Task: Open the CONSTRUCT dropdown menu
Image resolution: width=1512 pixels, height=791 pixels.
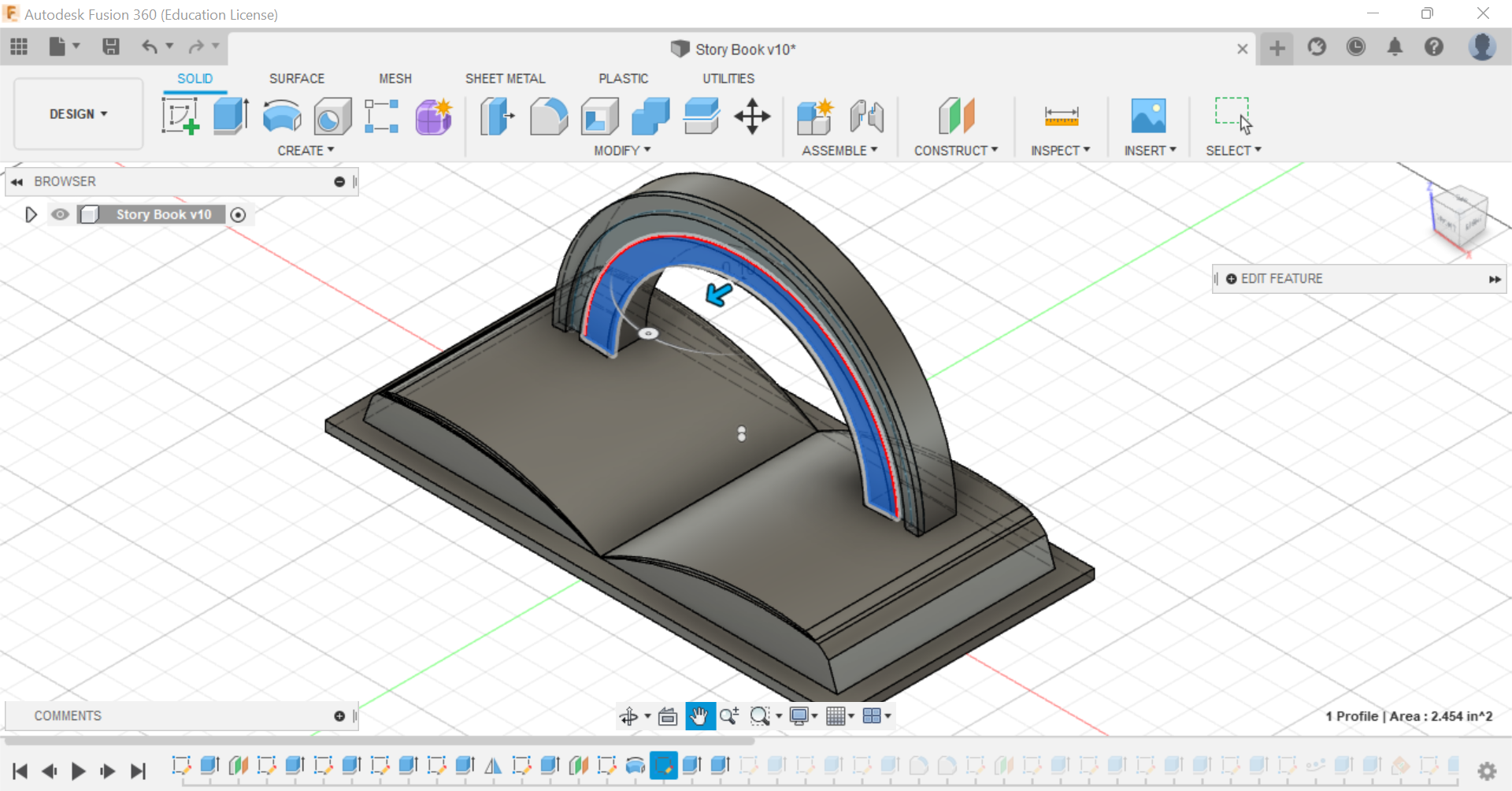Action: pos(956,150)
